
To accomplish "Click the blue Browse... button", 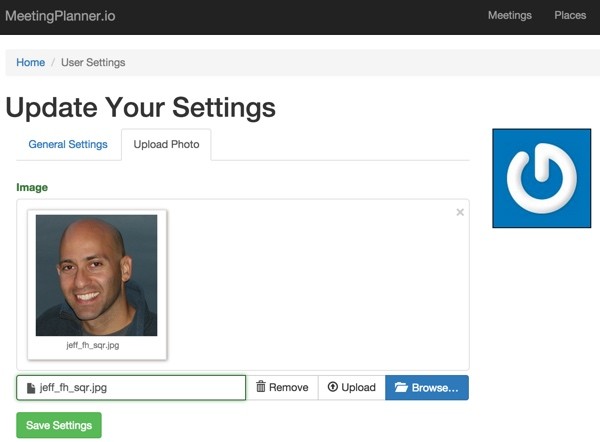I will click(427, 387).
